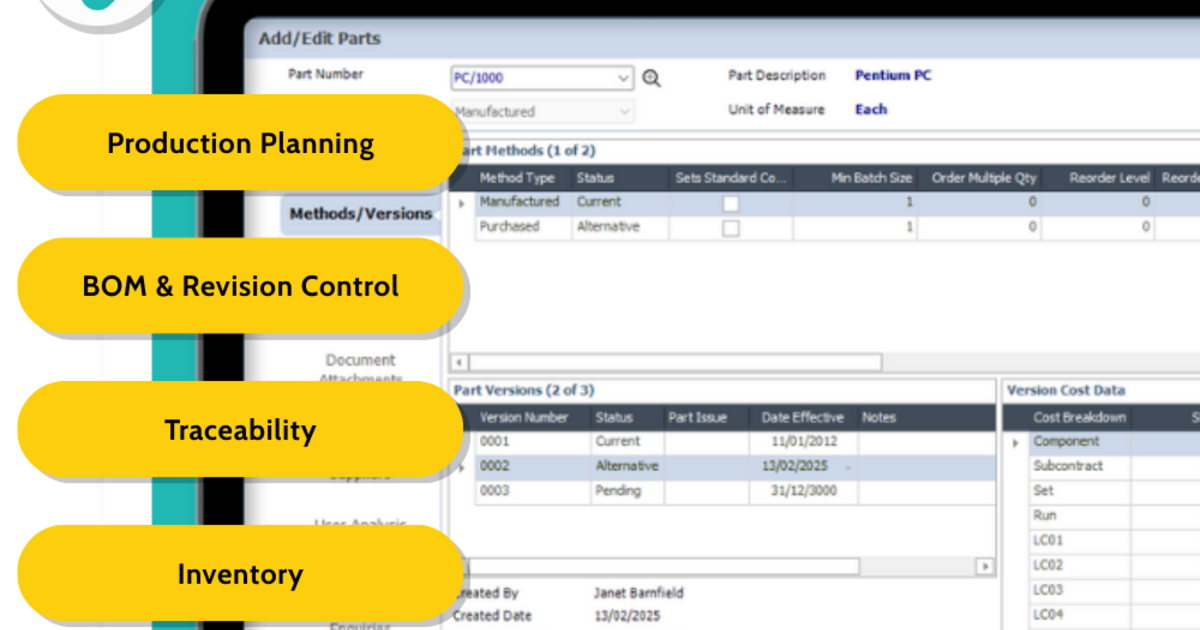Click the Part Versions scrollbar right arrow

[986, 566]
